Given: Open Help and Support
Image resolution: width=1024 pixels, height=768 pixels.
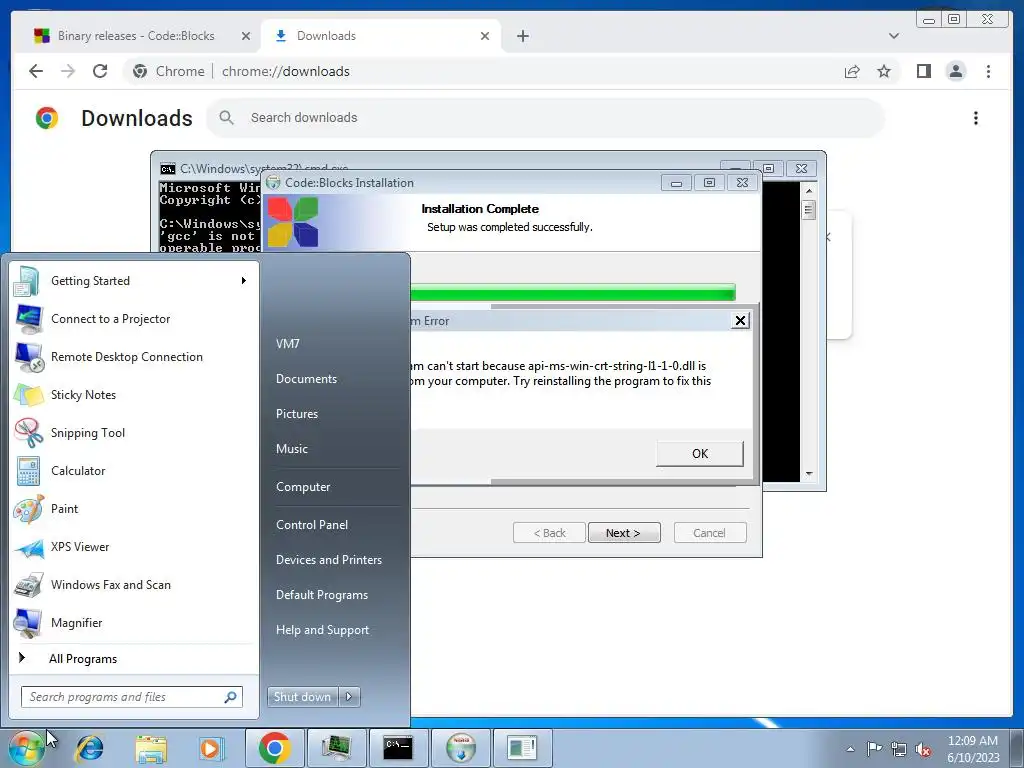Looking at the screenshot, I should tap(323, 630).
